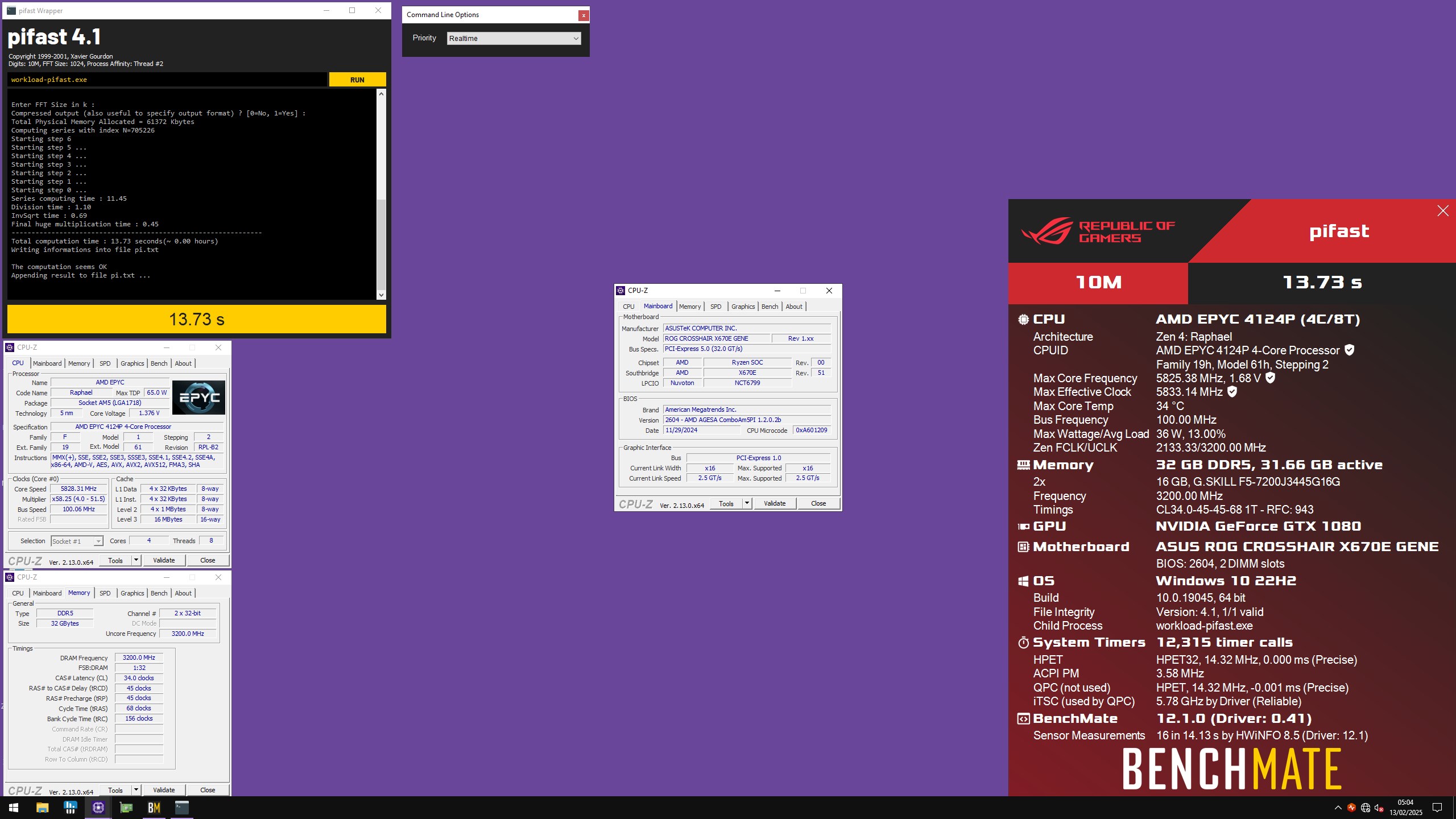Screen dimensions: 1456x819
Task: Click Validate in CPU-Z window showing Clocks
Action: [164, 560]
